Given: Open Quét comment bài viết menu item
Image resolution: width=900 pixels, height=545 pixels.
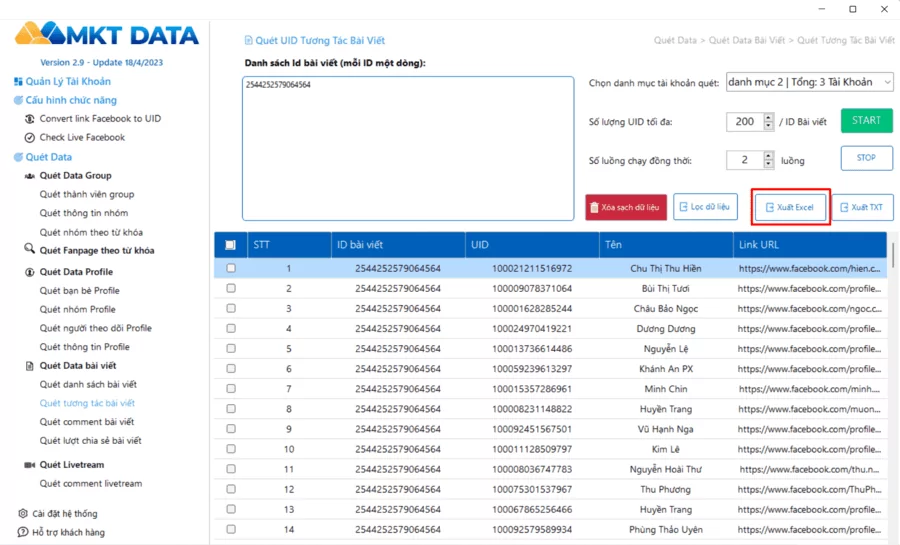Looking at the screenshot, I should 86,422.
